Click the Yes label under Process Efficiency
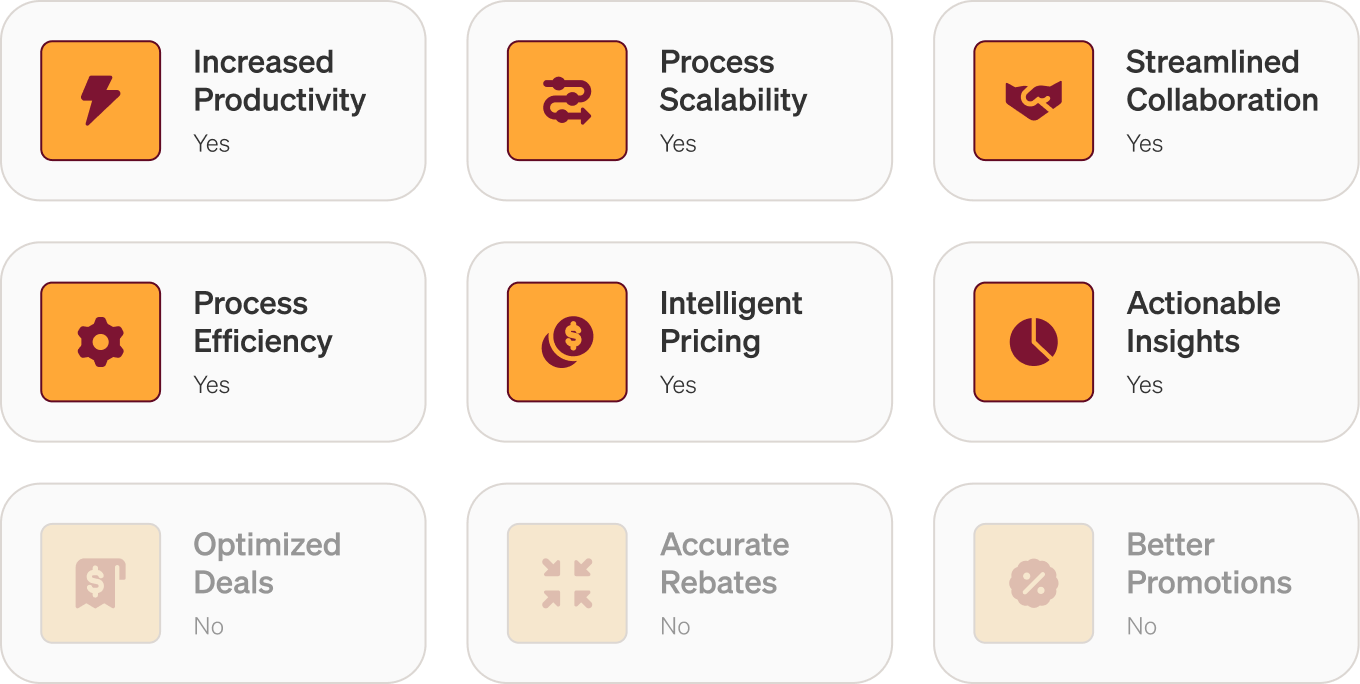This screenshot has height=684, width=1360. (x=212, y=385)
